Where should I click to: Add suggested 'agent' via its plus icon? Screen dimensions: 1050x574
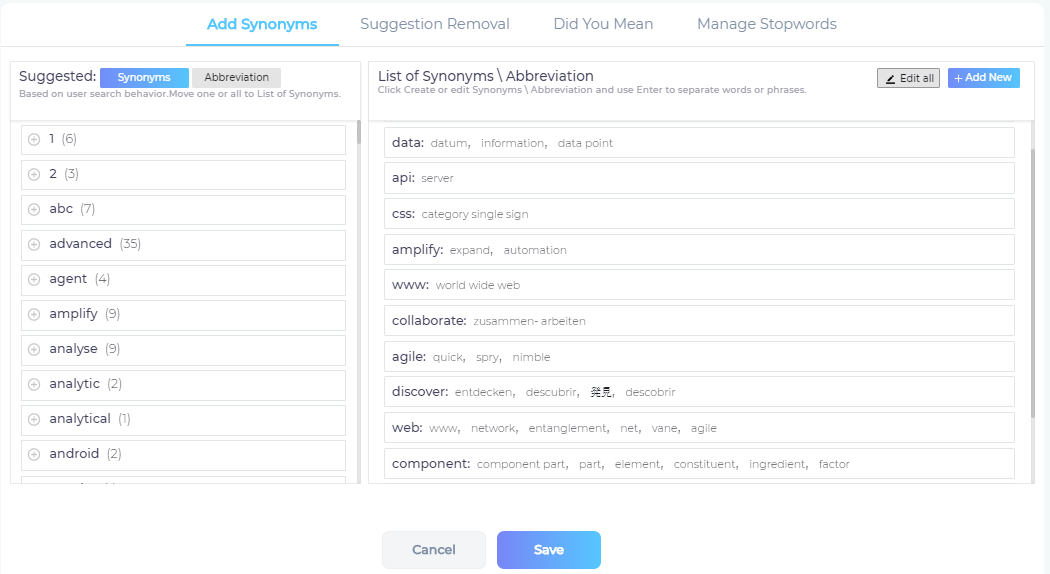click(x=34, y=279)
